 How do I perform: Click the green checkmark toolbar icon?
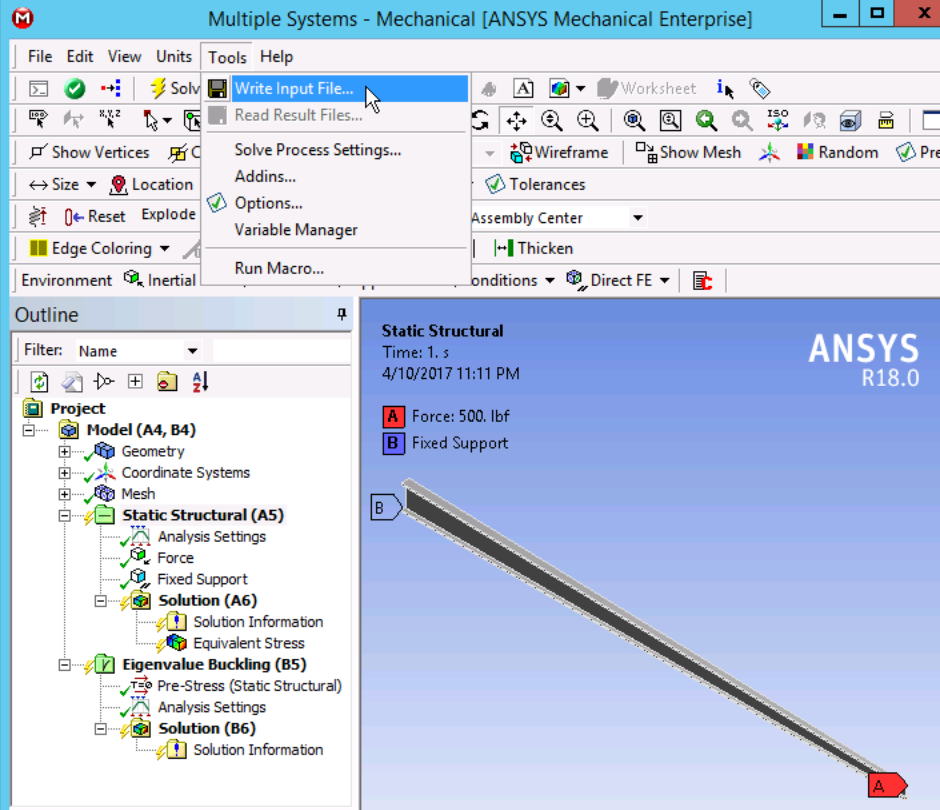coord(74,89)
